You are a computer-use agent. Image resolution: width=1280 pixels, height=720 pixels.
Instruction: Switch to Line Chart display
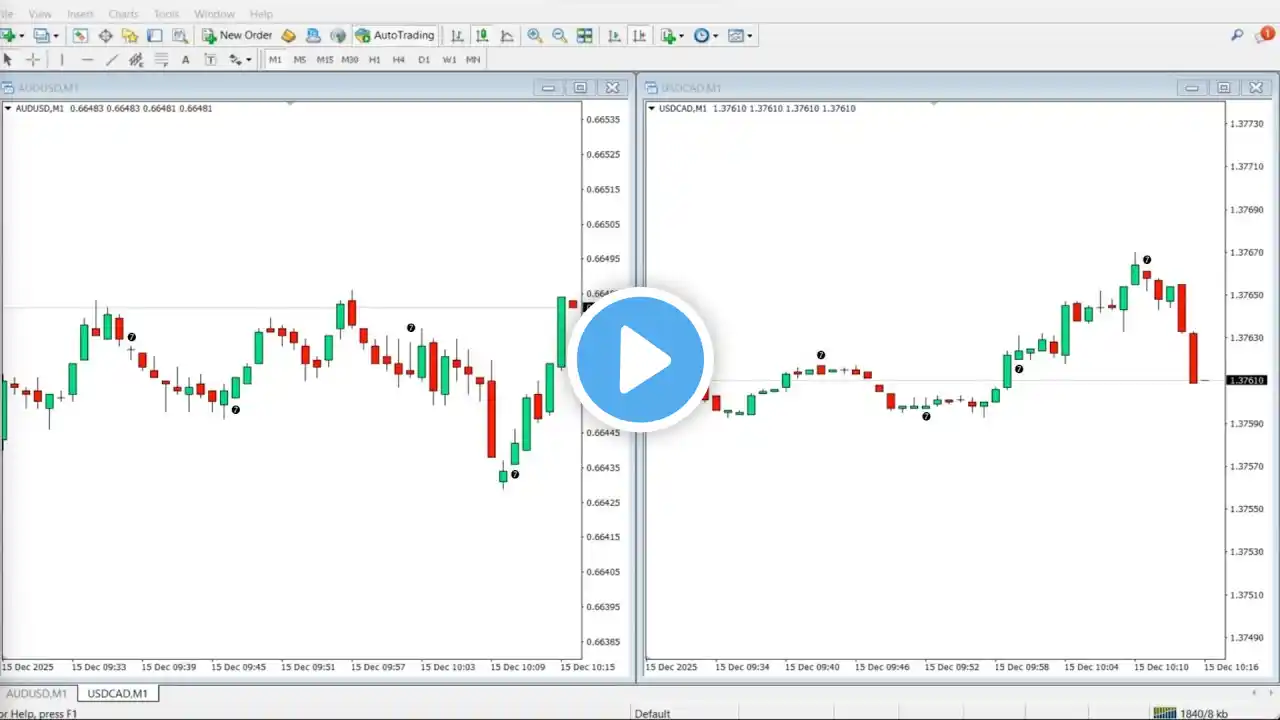tap(507, 35)
